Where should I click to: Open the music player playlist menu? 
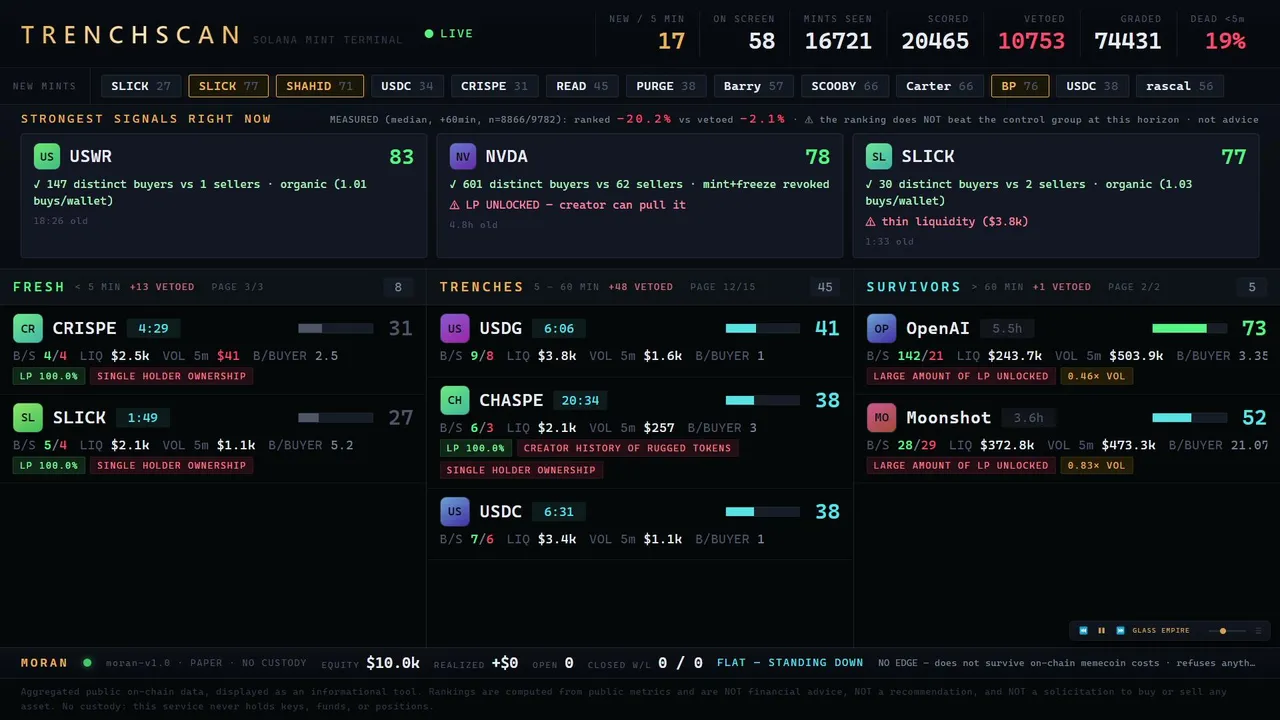pos(1258,631)
